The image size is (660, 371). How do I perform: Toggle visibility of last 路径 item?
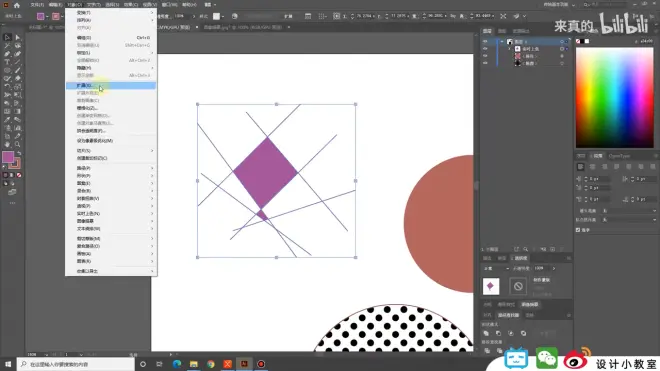[x=485, y=63]
